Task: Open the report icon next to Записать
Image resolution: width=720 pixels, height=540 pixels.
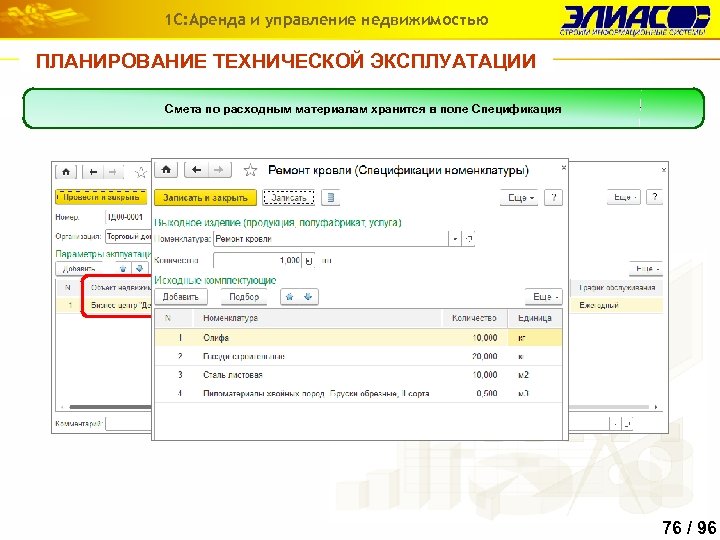Action: (331, 198)
